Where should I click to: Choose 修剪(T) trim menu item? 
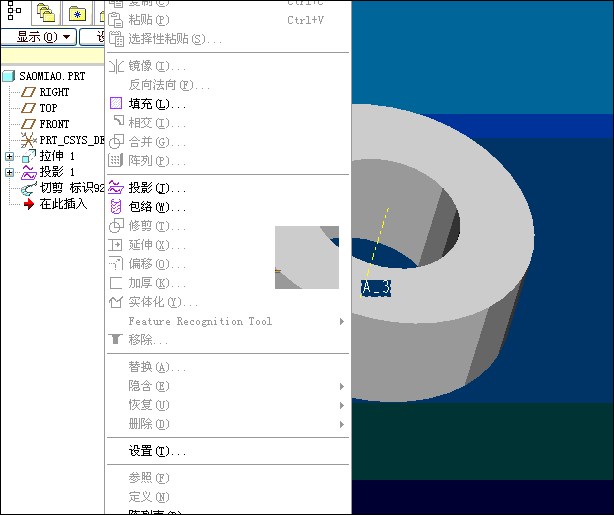click(228, 226)
